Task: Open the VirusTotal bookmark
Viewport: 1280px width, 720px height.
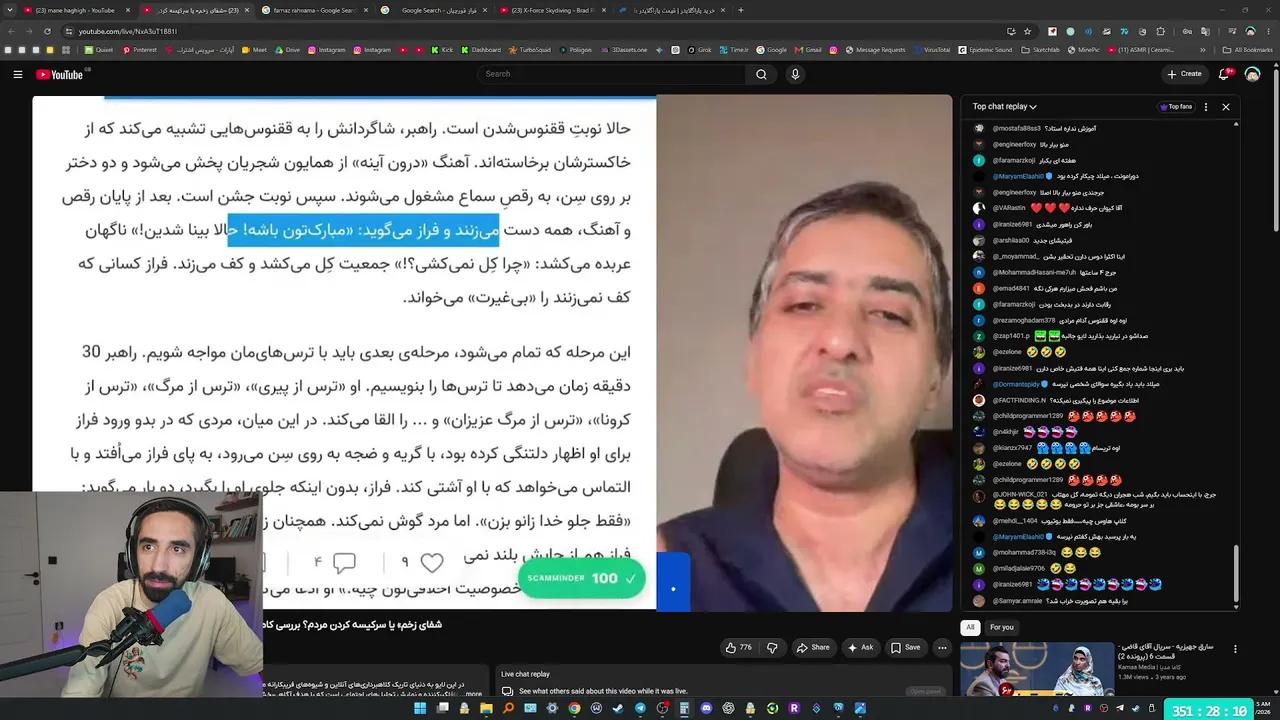Action: pyautogui.click(x=931, y=50)
